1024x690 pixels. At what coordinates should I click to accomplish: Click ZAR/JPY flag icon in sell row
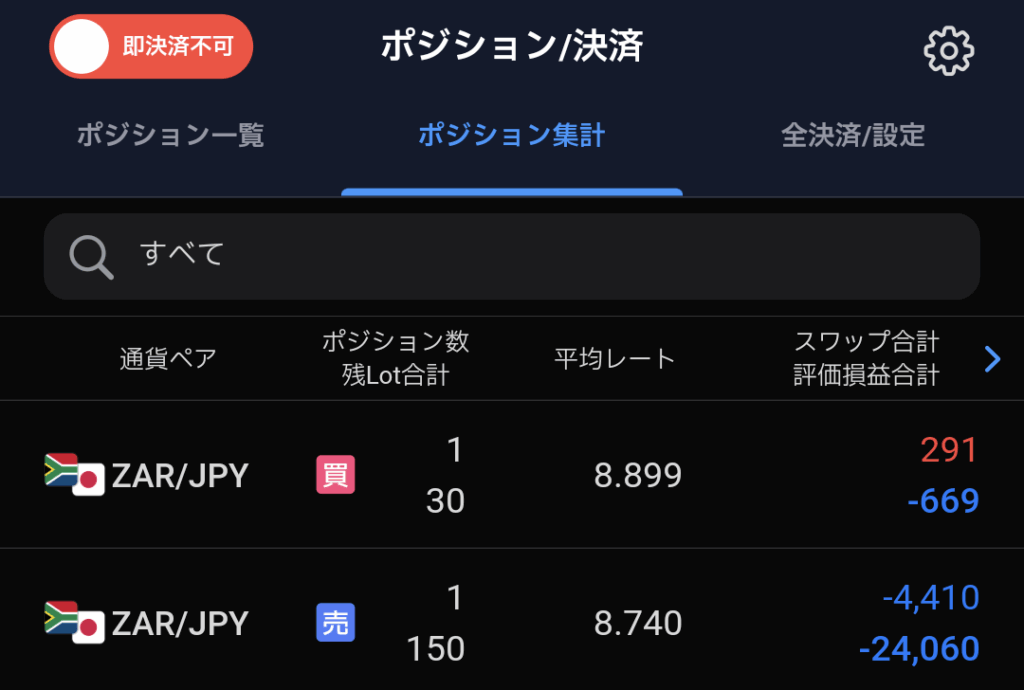(x=75, y=623)
